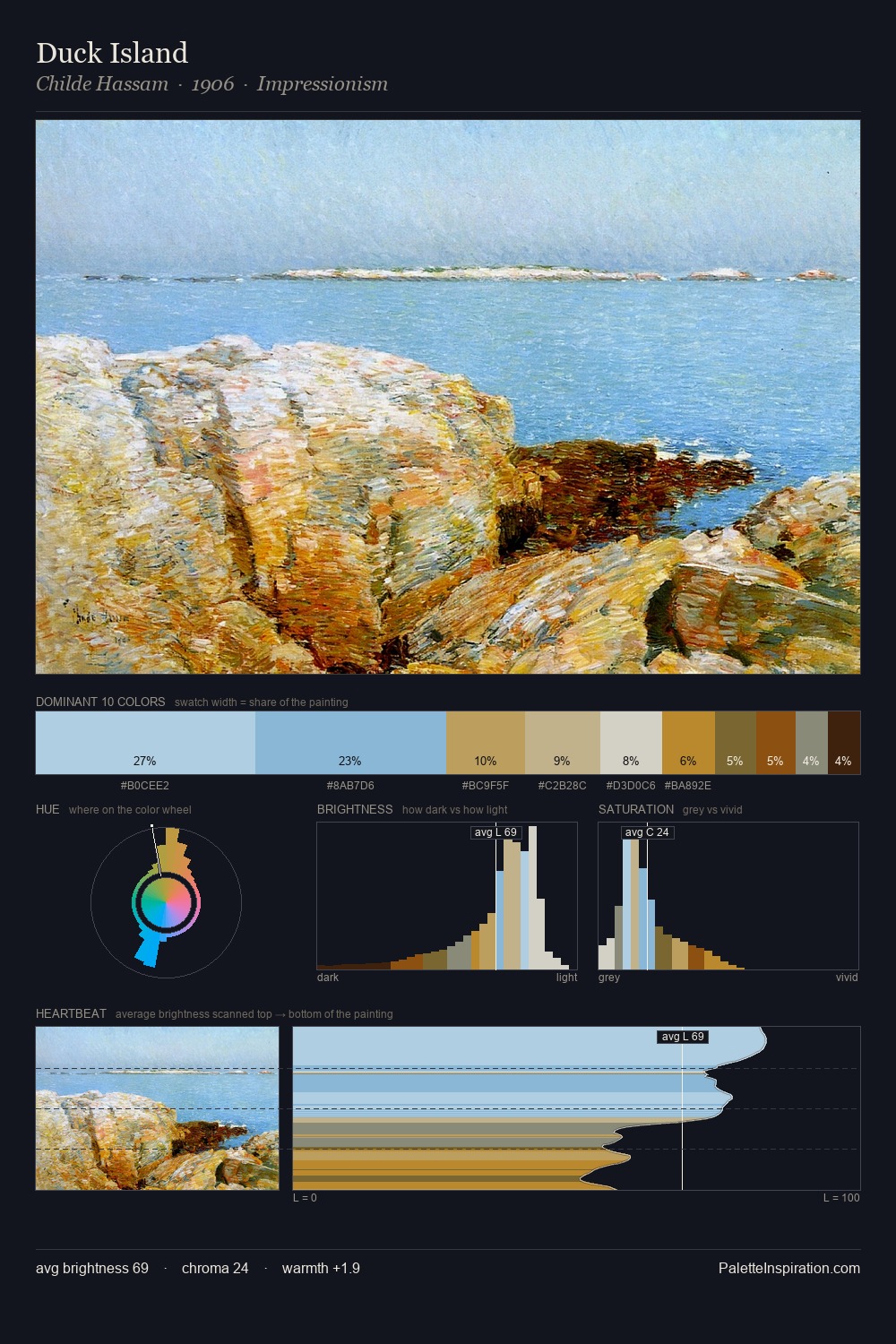Click the hex code #B0CEE2
The image size is (896, 1344).
[x=145, y=786]
